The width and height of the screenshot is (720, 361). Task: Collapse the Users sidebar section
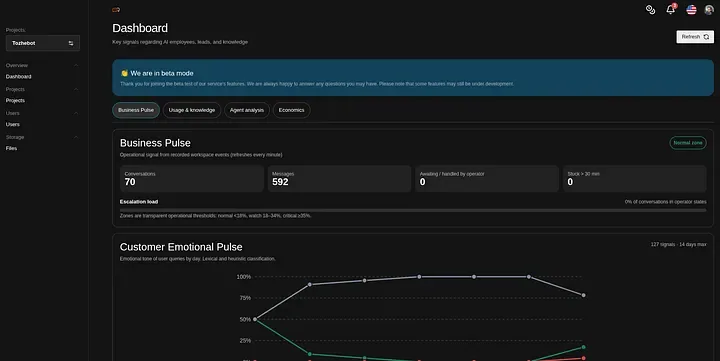coord(76,113)
